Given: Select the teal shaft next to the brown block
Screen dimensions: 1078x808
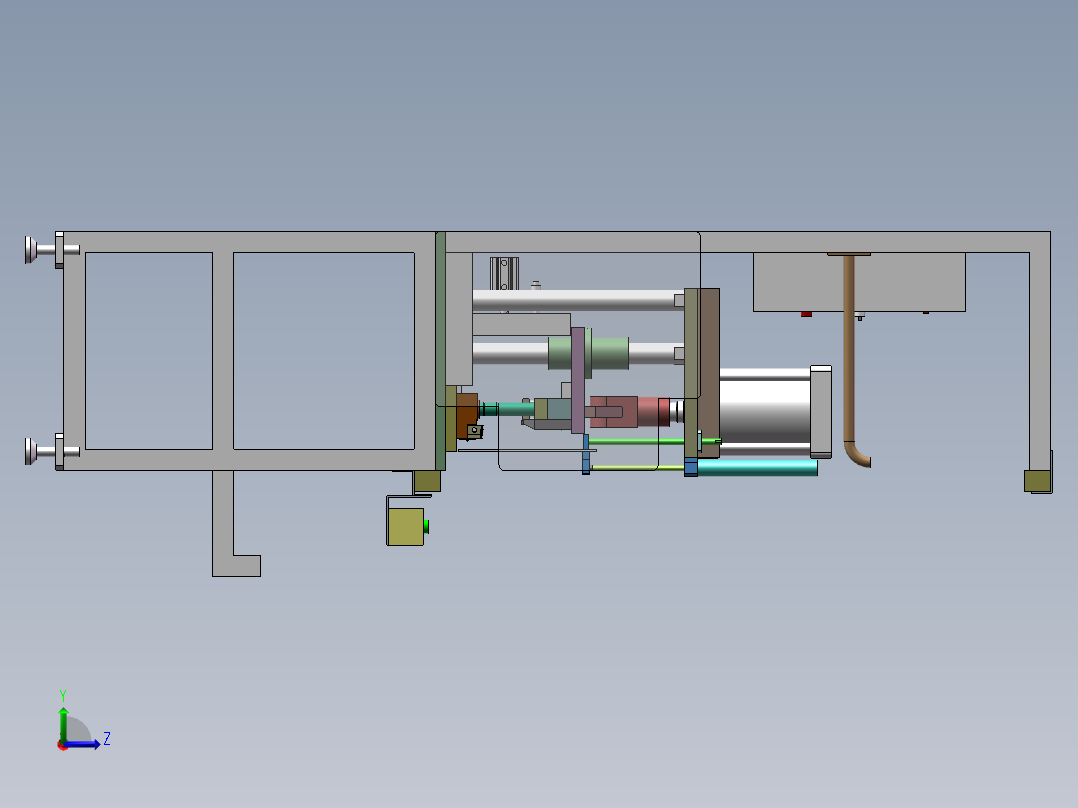Looking at the screenshot, I should pos(507,409).
